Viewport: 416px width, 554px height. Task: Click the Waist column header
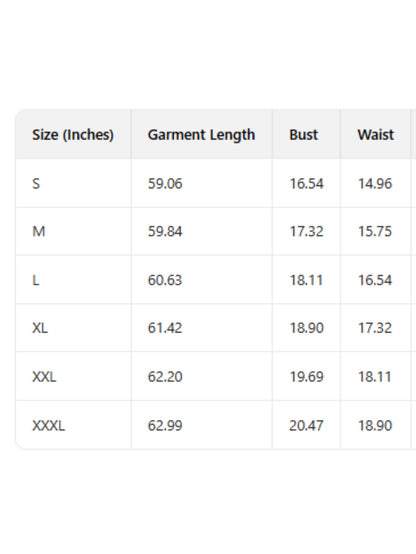(375, 135)
